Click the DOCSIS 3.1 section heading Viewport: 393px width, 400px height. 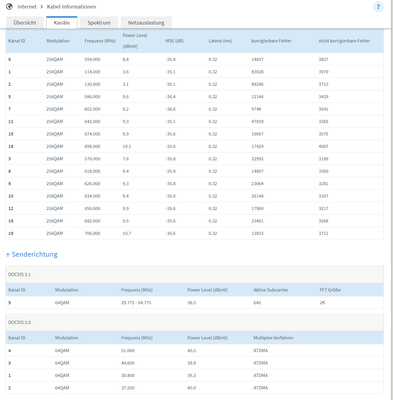[x=19, y=274]
